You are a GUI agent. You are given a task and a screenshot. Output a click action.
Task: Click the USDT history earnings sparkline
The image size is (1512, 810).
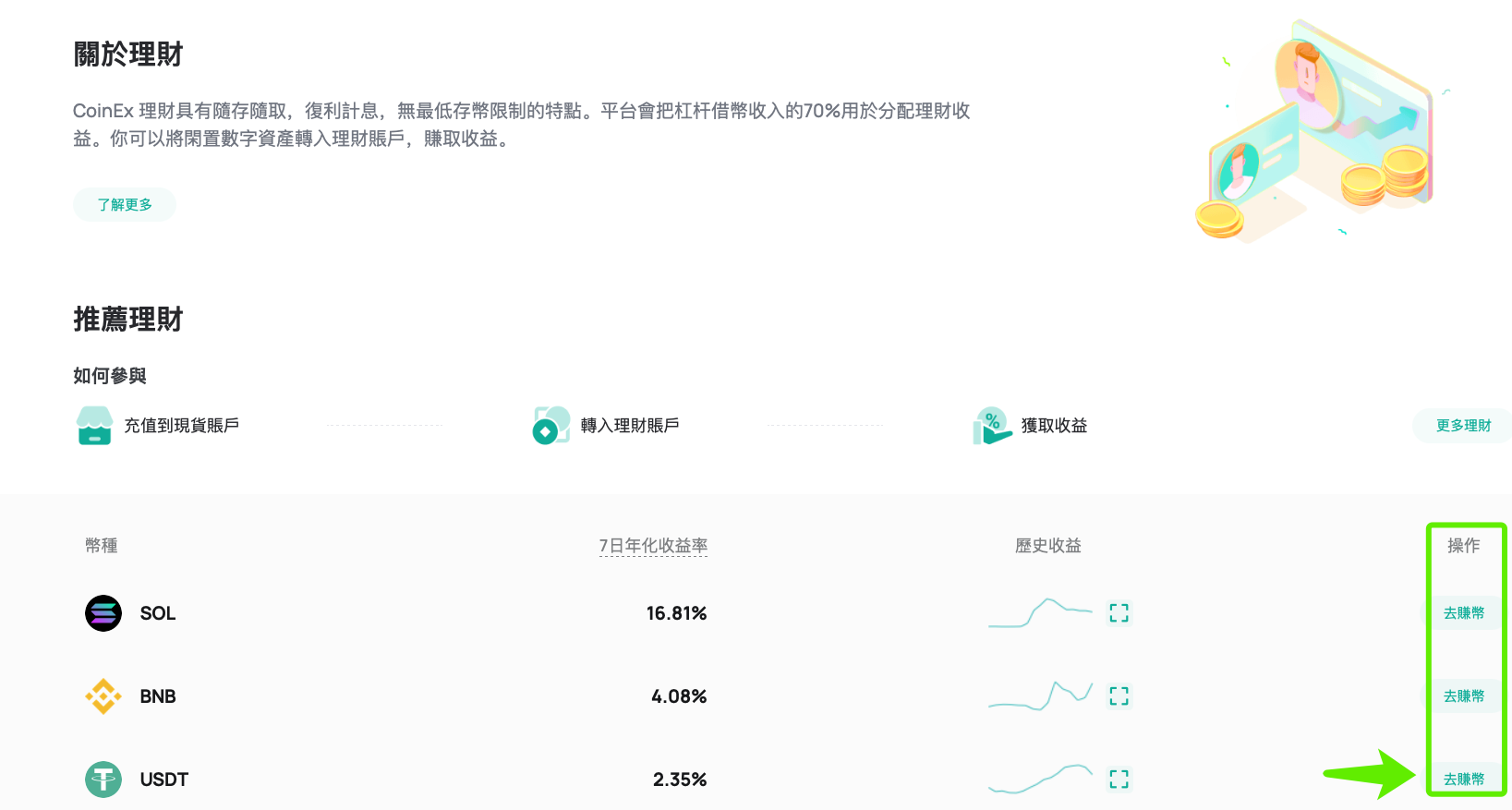click(1040, 780)
